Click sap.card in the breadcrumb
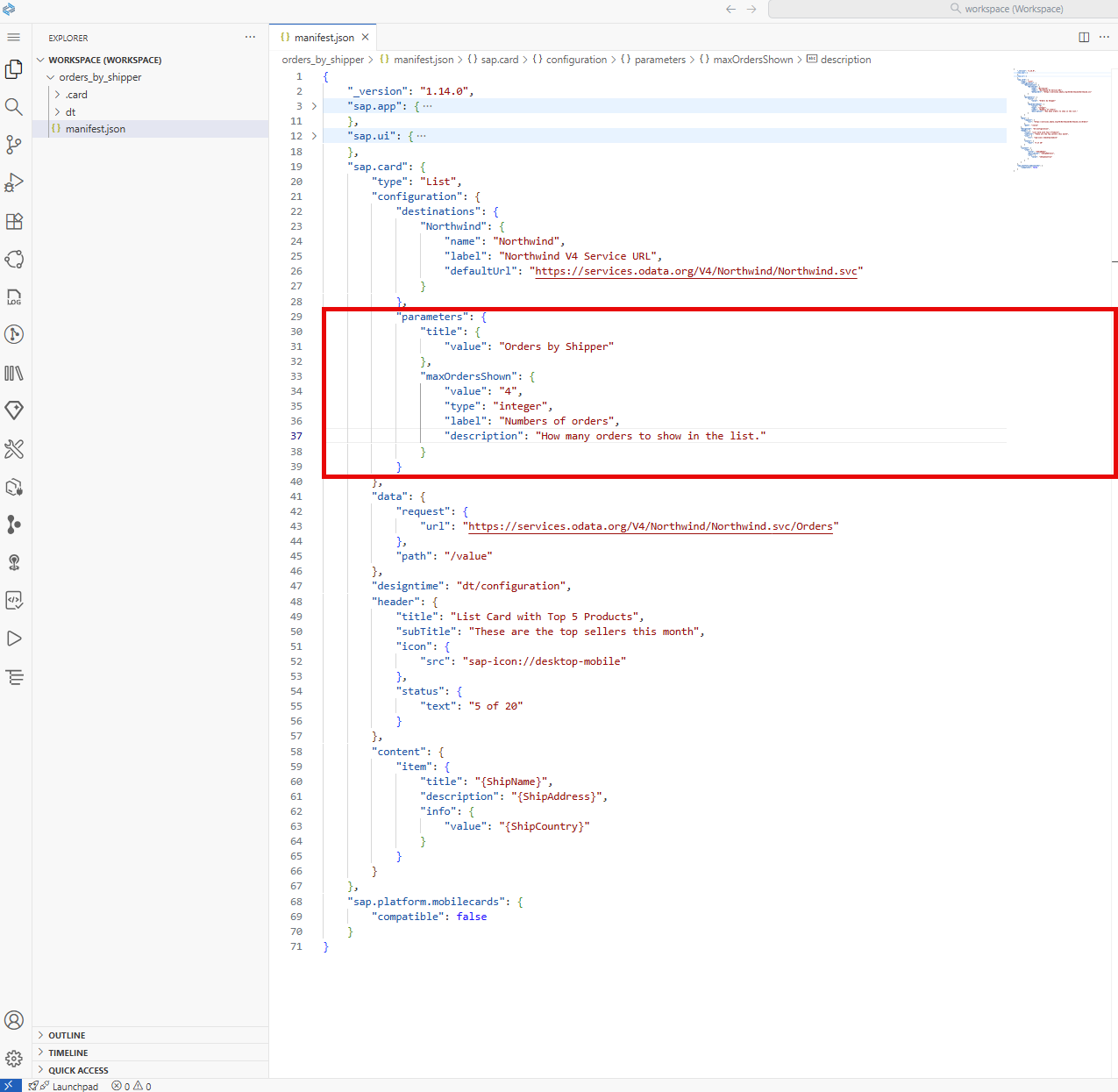Viewport: 1118px width, 1092px height. [499, 60]
